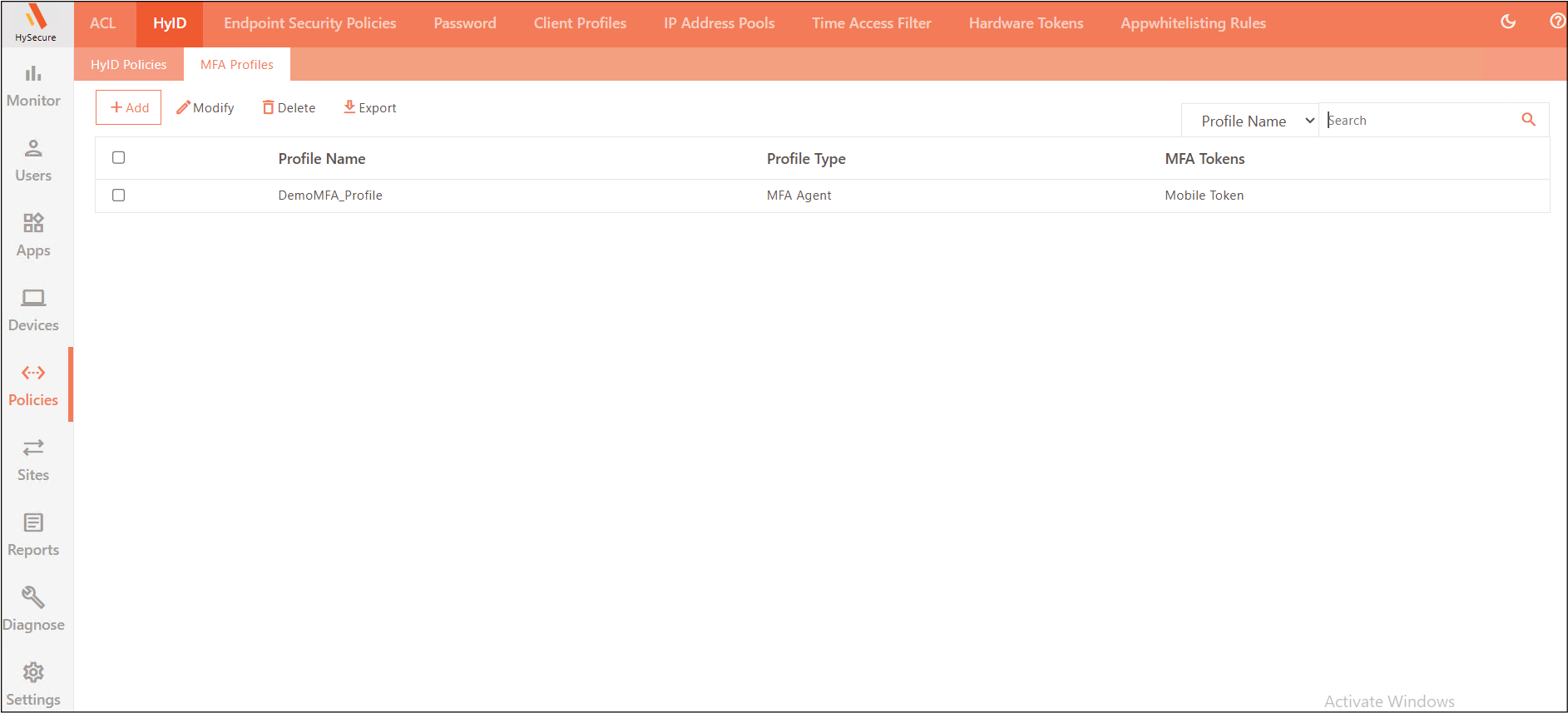Focus the Search input field

tap(1419, 121)
